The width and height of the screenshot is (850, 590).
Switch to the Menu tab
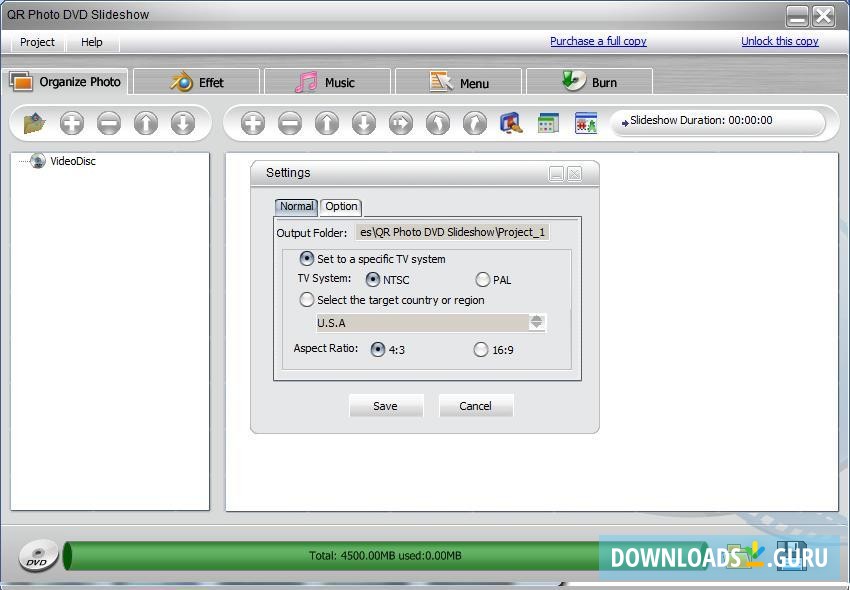pyautogui.click(x=458, y=82)
